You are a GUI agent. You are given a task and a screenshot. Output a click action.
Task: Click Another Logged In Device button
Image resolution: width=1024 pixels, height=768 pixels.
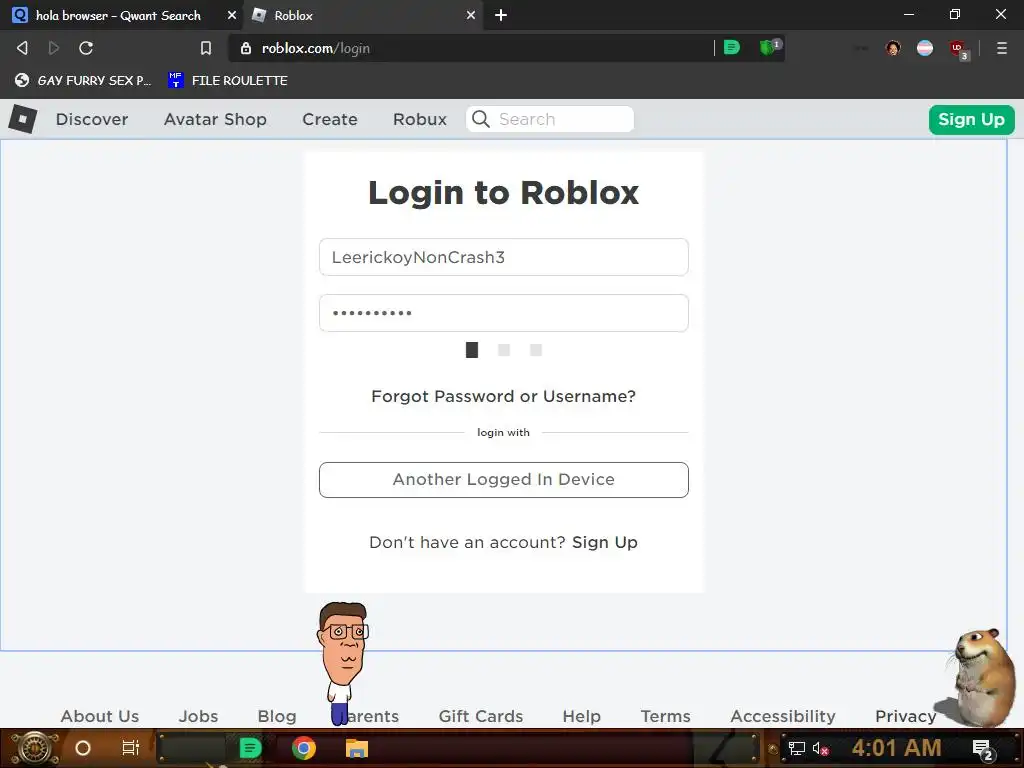pos(504,480)
